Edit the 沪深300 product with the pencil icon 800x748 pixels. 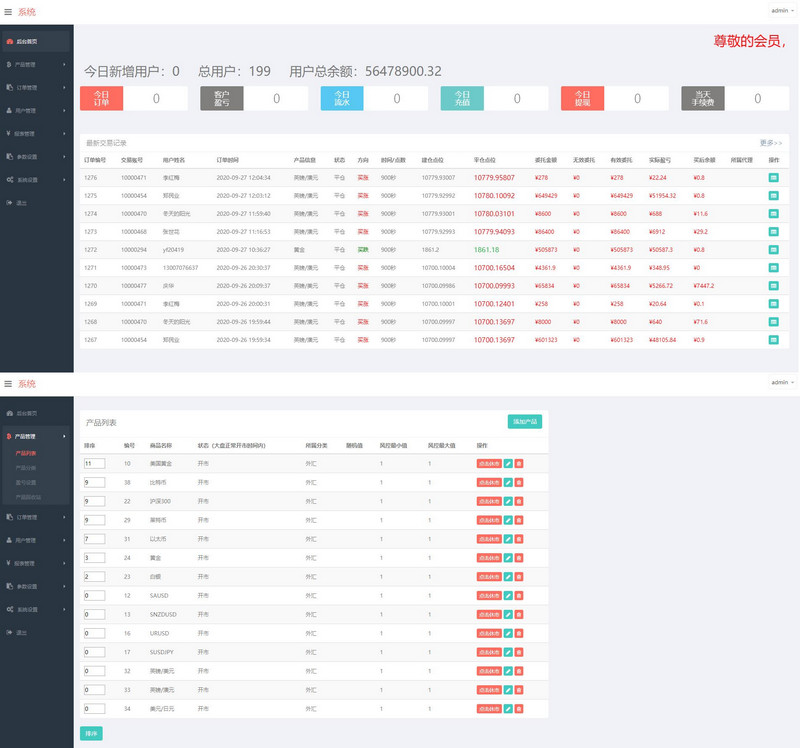tap(508, 502)
